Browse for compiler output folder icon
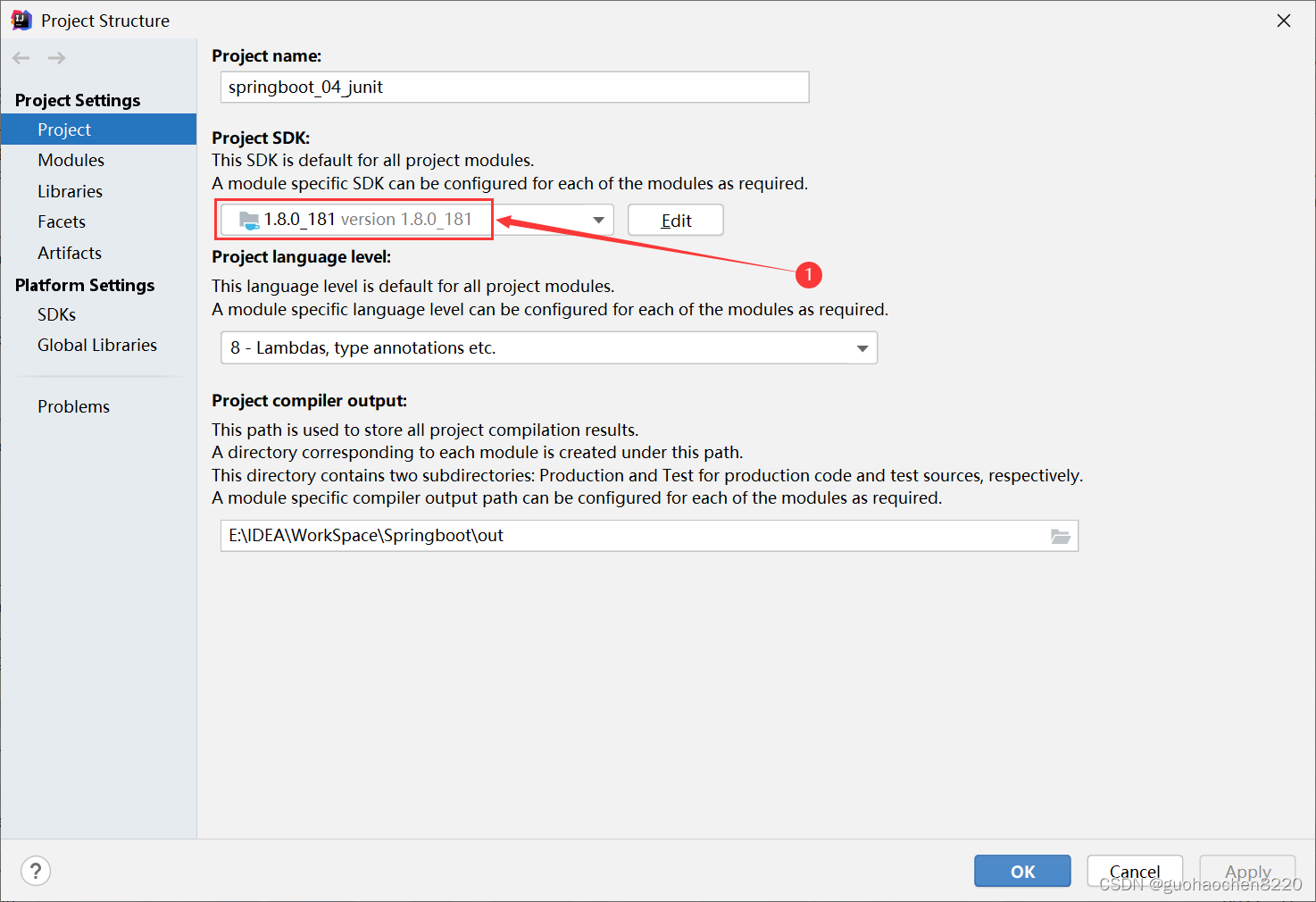 click(x=1060, y=536)
